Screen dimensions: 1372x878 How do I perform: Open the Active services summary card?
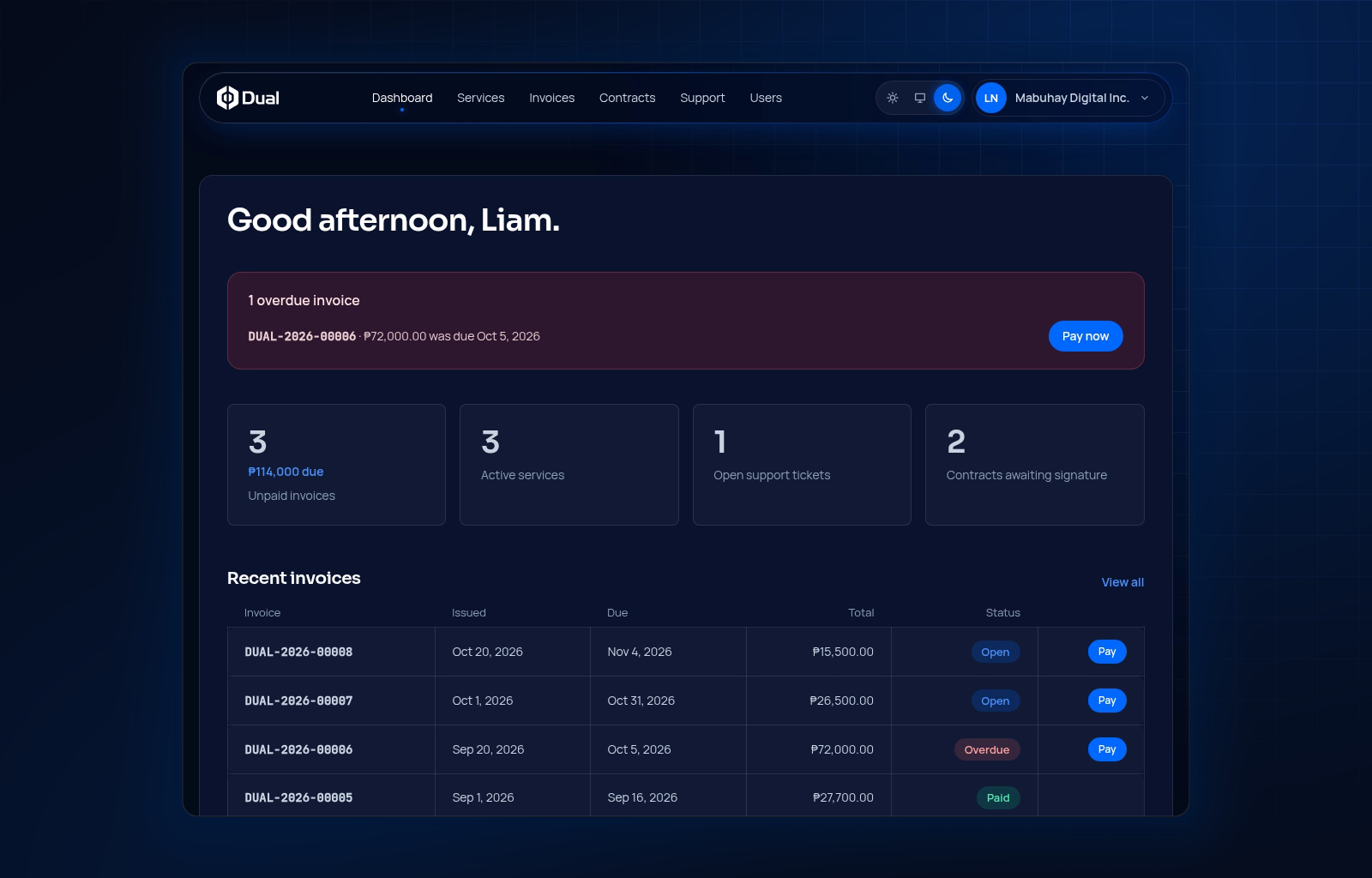tap(569, 465)
